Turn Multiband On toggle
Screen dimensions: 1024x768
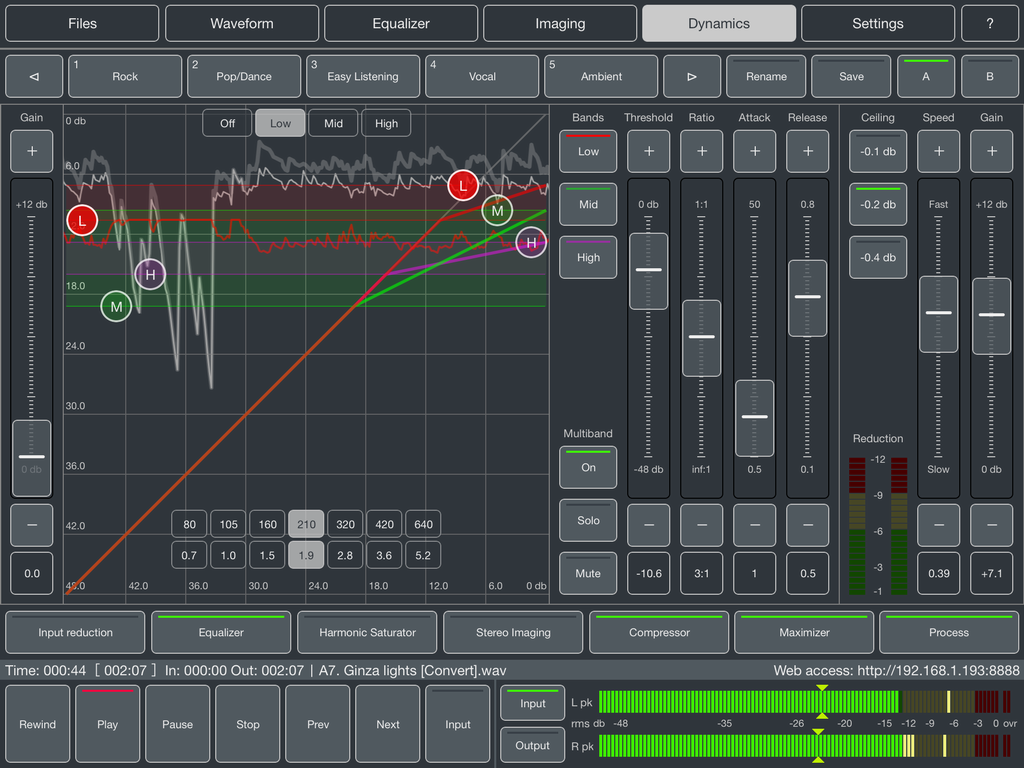[x=588, y=467]
